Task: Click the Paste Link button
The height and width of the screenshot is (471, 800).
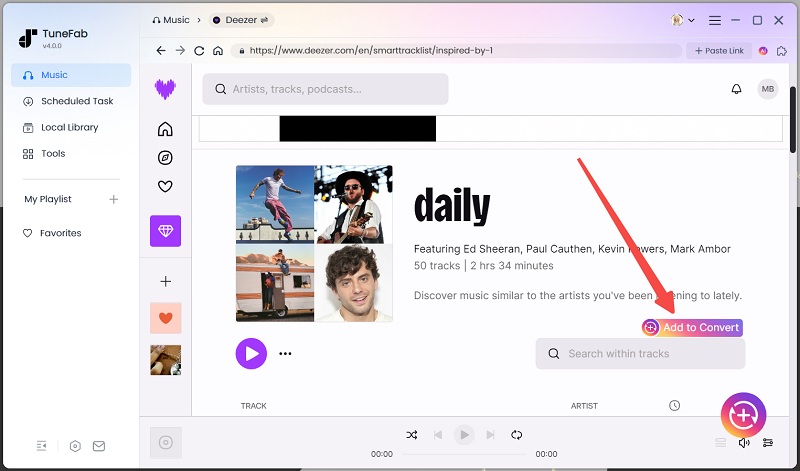Action: 719,50
